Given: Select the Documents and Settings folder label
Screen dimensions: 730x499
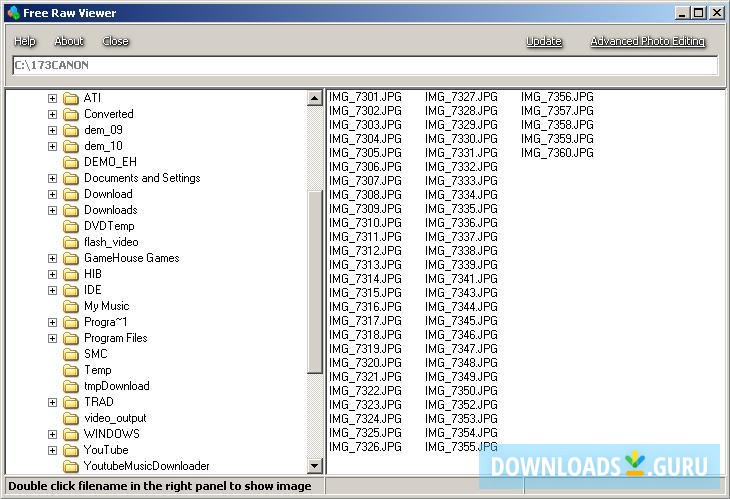Looking at the screenshot, I should pyautogui.click(x=142, y=178).
